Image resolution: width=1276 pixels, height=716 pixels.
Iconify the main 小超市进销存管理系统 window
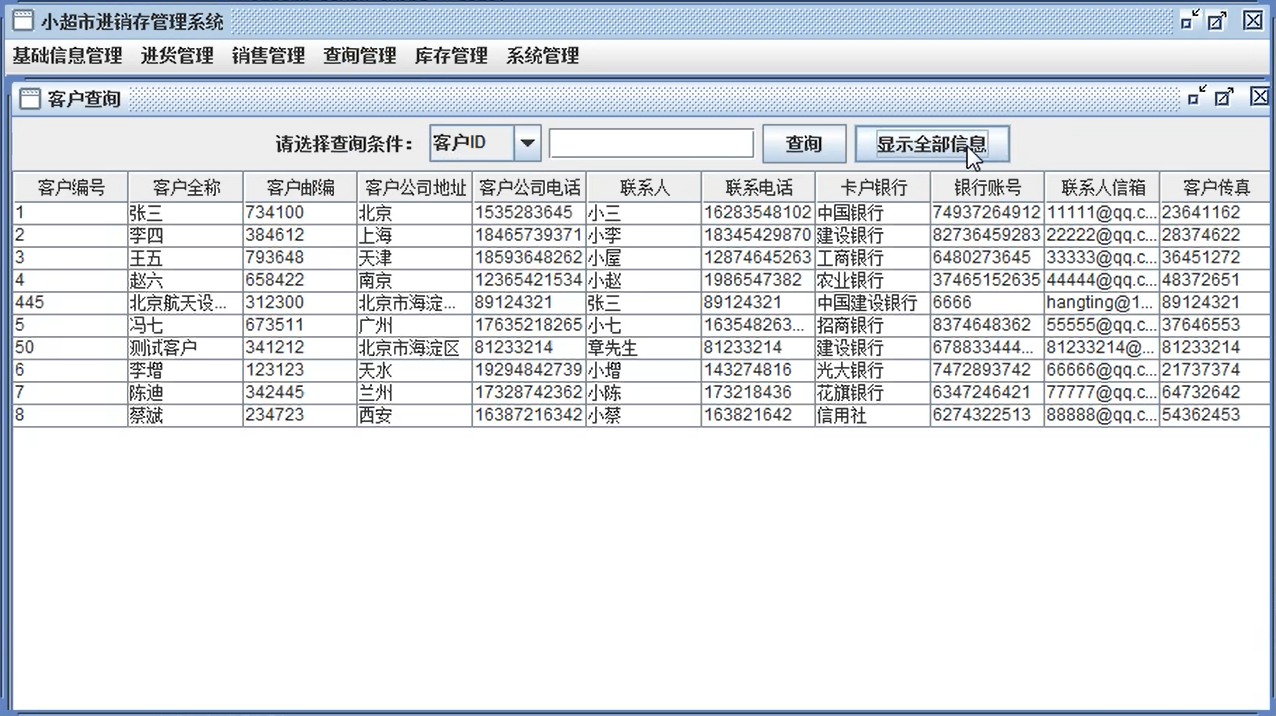(1189, 19)
